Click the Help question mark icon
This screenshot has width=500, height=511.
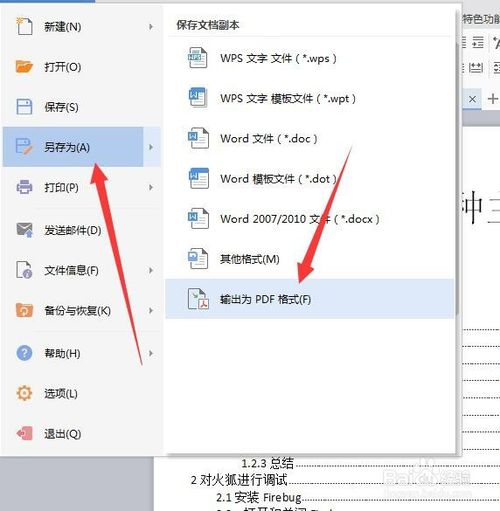24,353
